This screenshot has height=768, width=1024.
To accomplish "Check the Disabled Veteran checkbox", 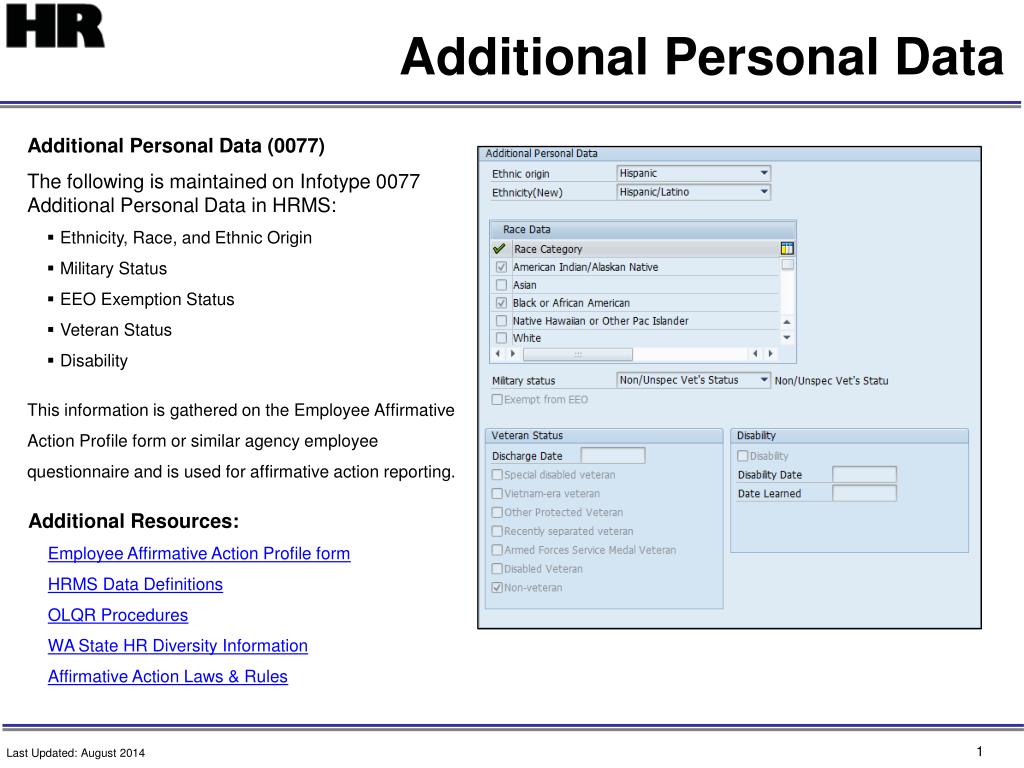I will 497,569.
